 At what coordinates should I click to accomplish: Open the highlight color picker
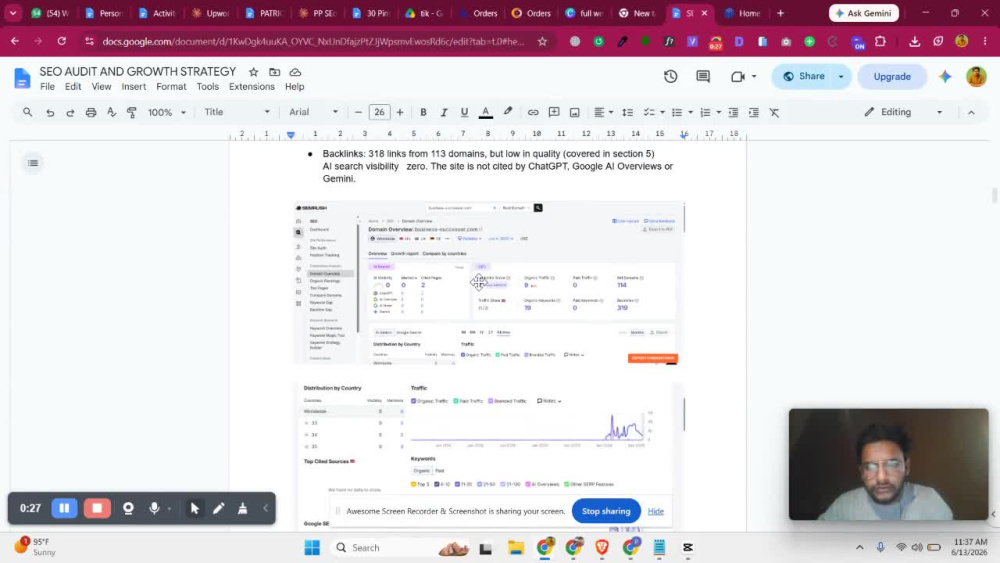[x=508, y=112]
